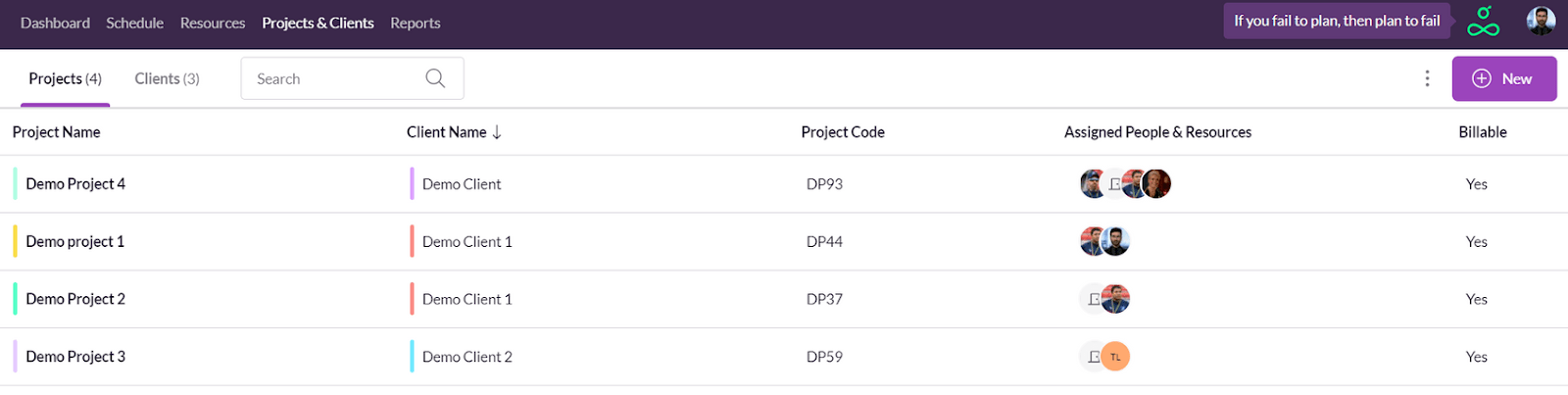This screenshot has width=1568, height=395.
Task: Switch to the Clients (3) tab
Action: point(167,78)
